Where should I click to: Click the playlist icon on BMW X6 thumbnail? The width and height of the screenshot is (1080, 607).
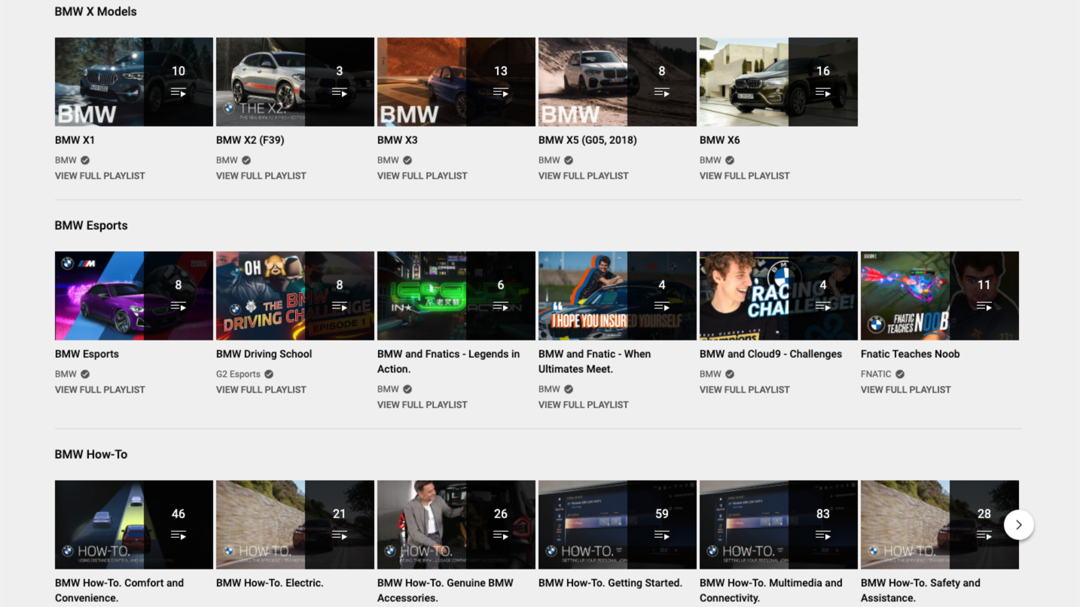click(x=823, y=92)
